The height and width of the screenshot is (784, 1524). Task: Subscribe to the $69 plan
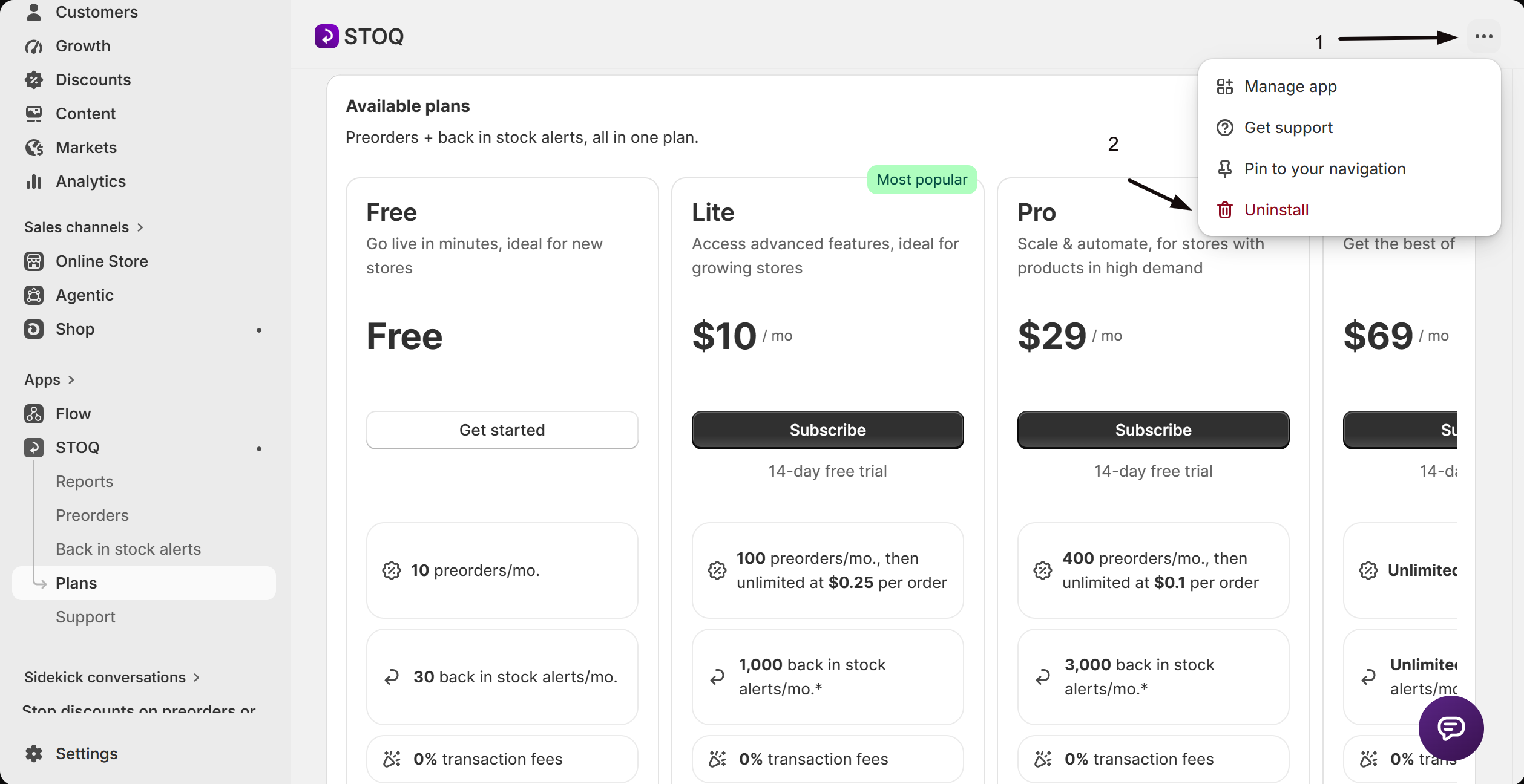tap(1400, 430)
